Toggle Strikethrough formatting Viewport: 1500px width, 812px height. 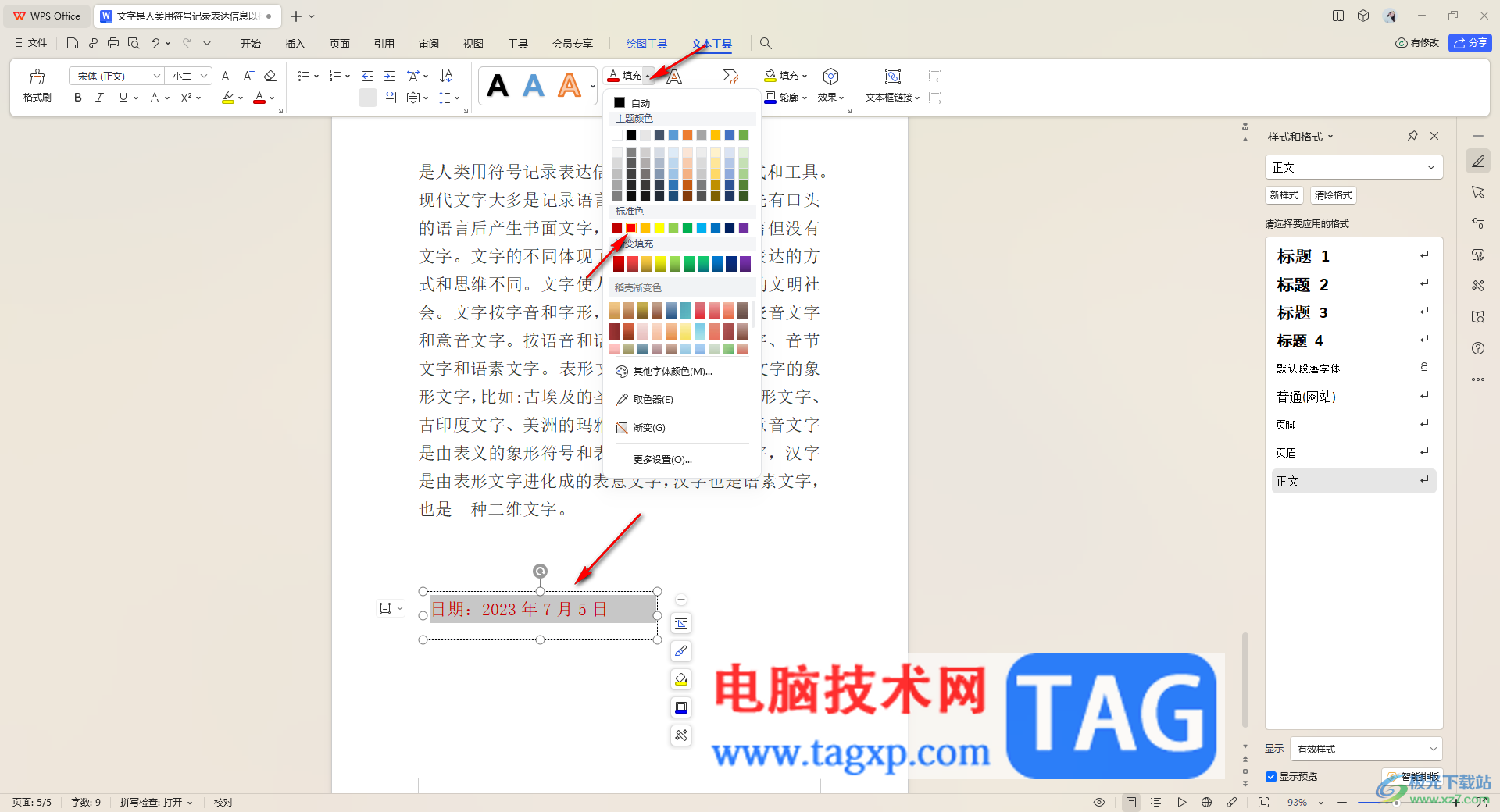pyautogui.click(x=155, y=98)
